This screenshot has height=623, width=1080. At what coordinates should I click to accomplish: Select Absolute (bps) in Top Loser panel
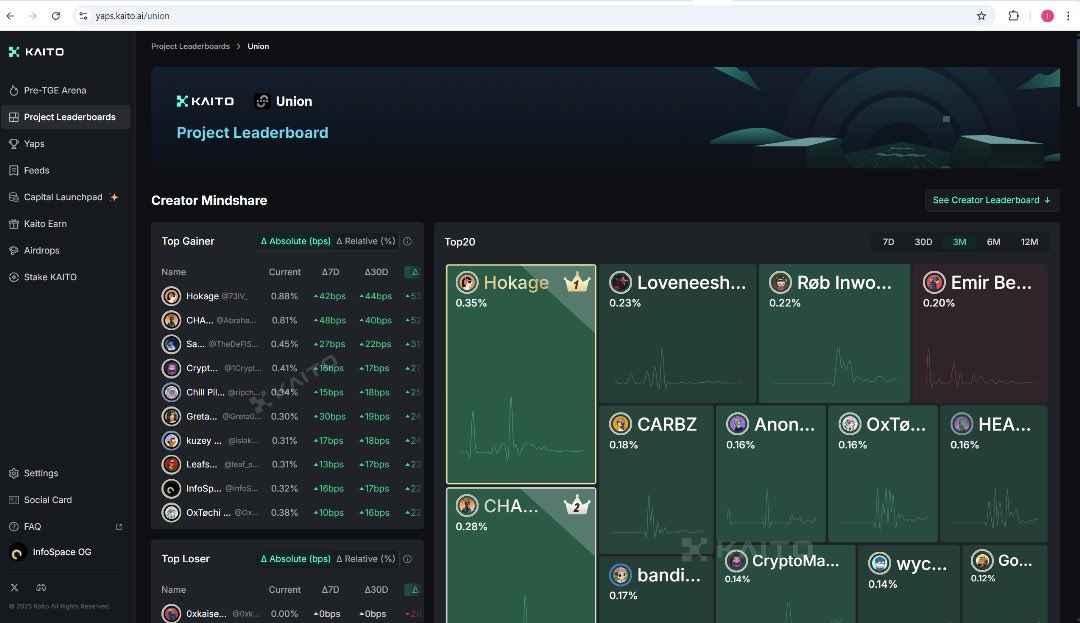[295, 559]
